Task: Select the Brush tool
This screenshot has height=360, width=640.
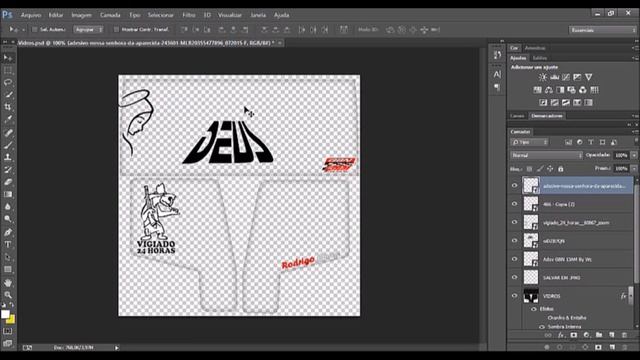Action: (x=8, y=145)
